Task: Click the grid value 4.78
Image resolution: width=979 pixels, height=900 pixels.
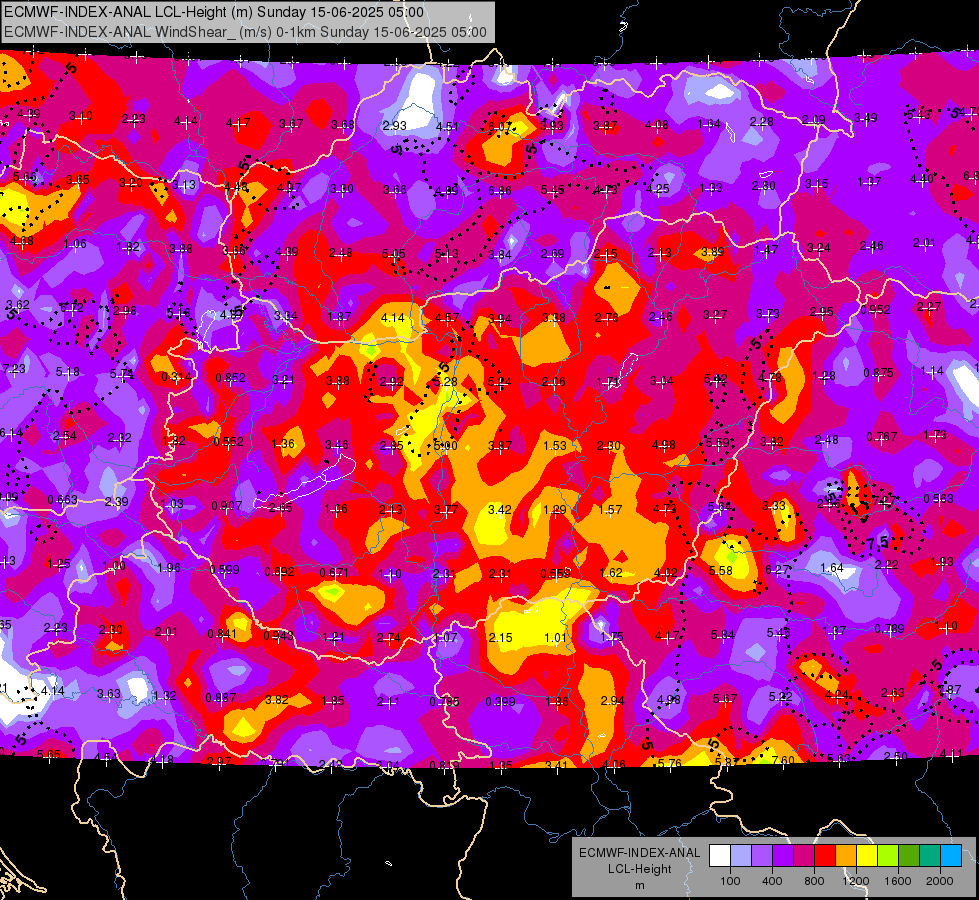Action: (770, 377)
